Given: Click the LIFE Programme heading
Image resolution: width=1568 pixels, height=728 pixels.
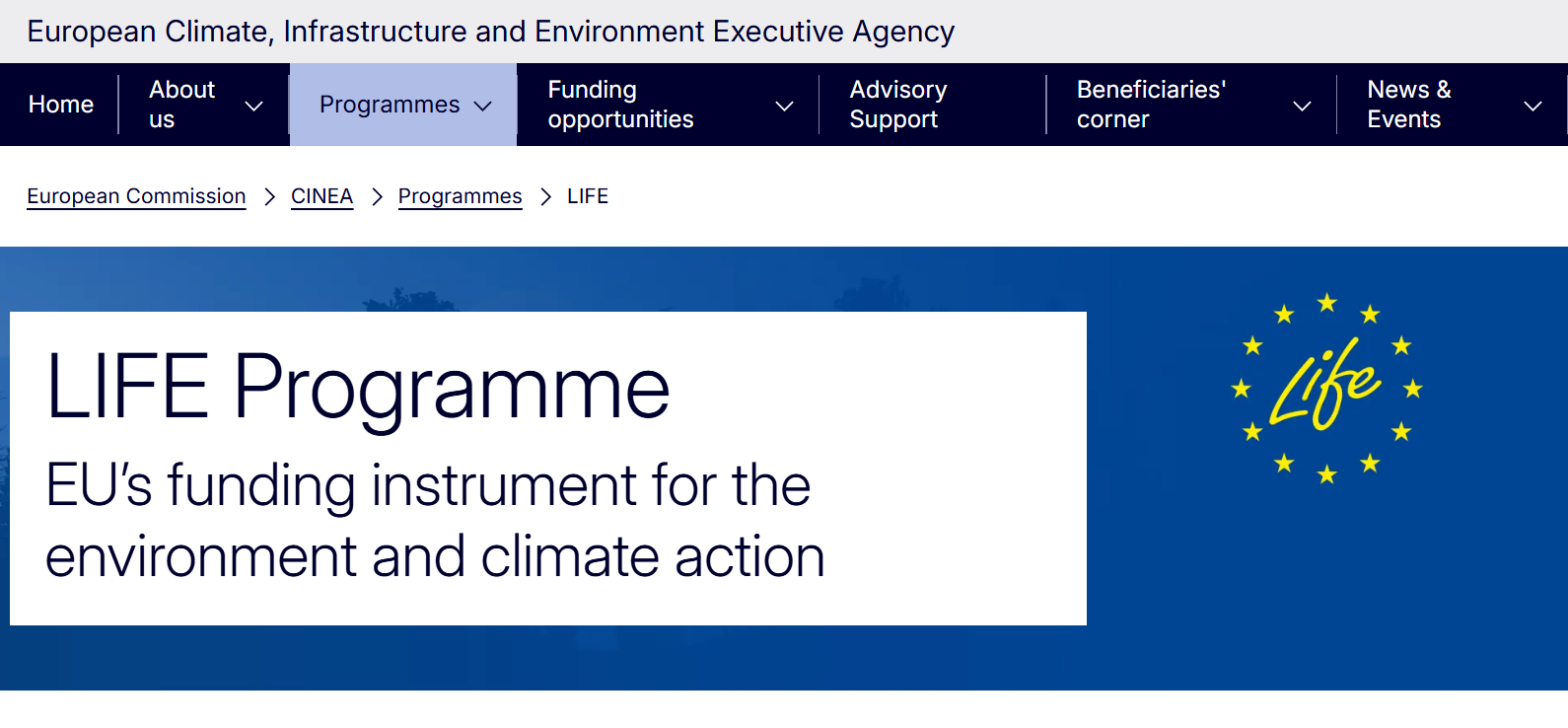Looking at the screenshot, I should (358, 388).
